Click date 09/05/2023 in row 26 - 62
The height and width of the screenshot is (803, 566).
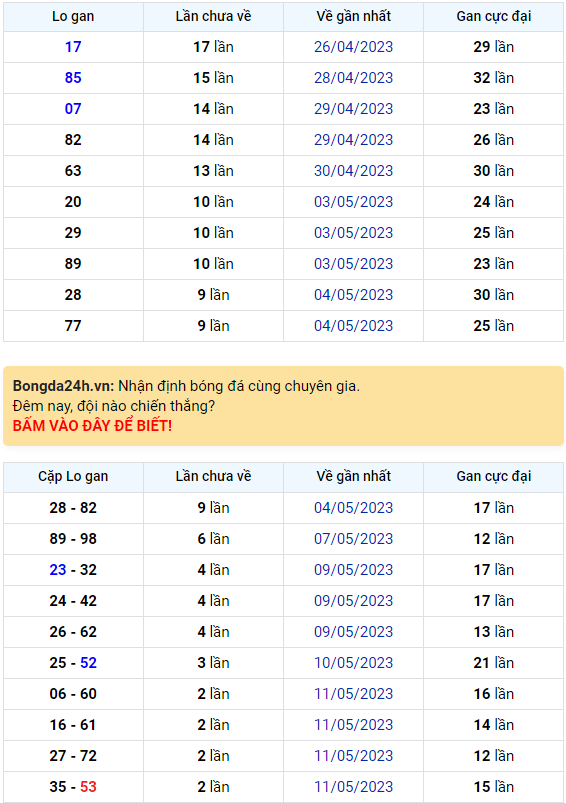[353, 632]
